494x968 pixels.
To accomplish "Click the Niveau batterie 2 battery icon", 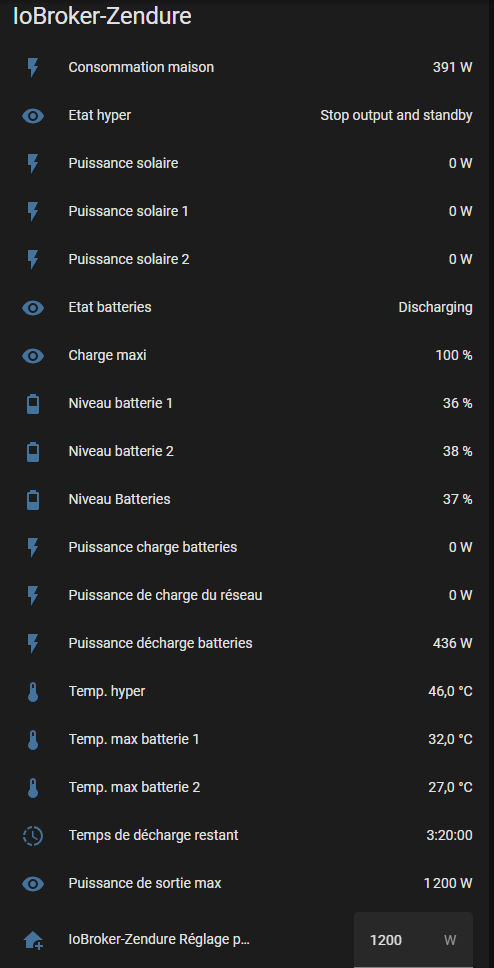I will (33, 451).
